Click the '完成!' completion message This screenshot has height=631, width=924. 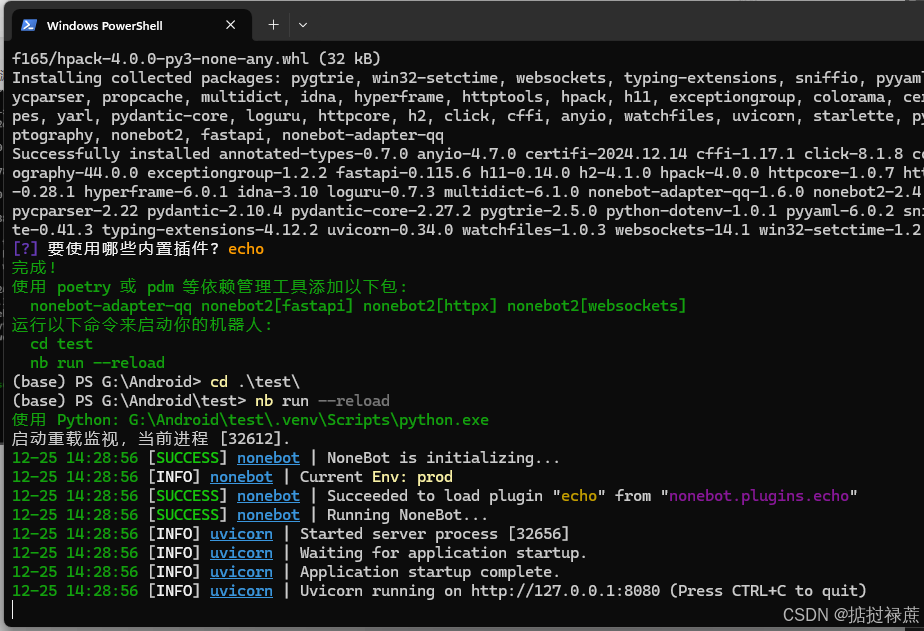pos(34,267)
